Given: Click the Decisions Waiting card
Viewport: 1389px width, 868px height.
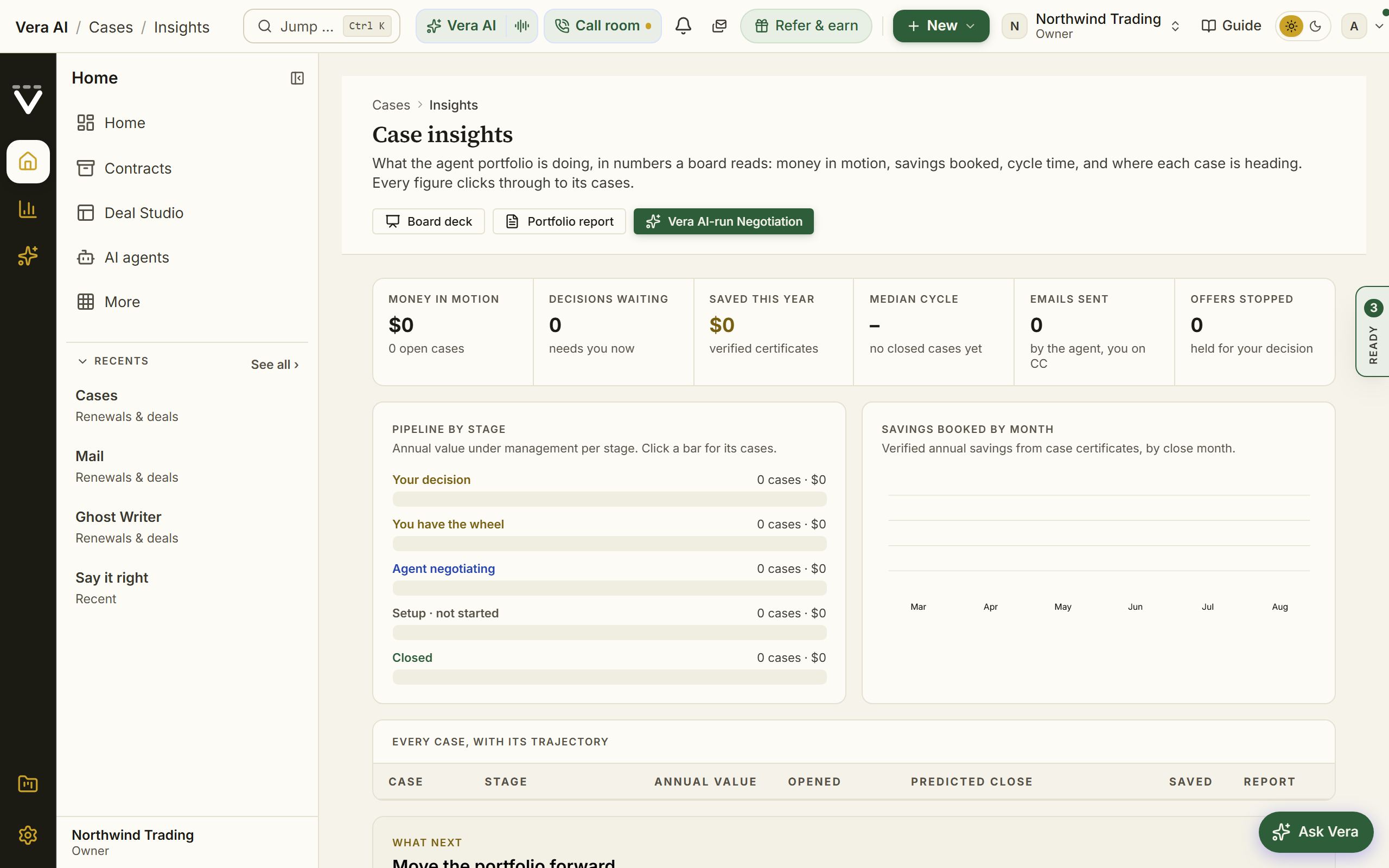Looking at the screenshot, I should pos(613,332).
